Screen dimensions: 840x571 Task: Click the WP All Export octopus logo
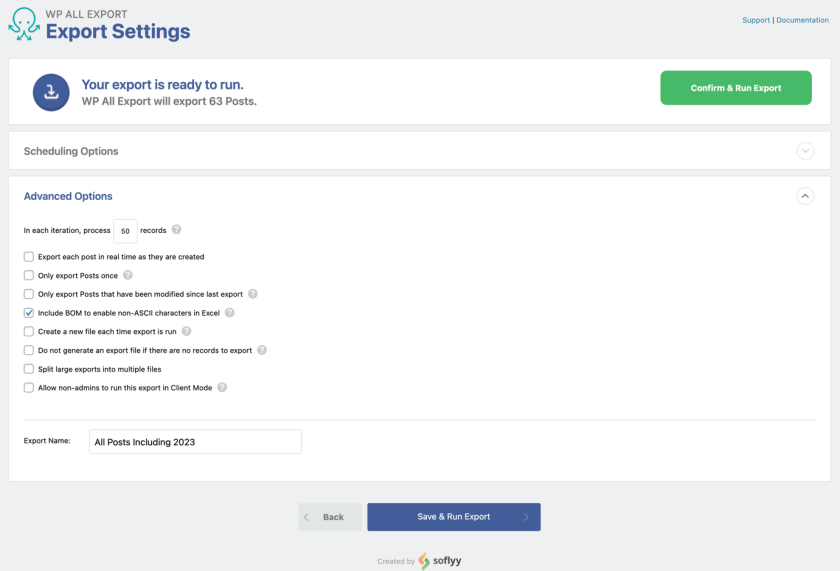pyautogui.click(x=24, y=25)
